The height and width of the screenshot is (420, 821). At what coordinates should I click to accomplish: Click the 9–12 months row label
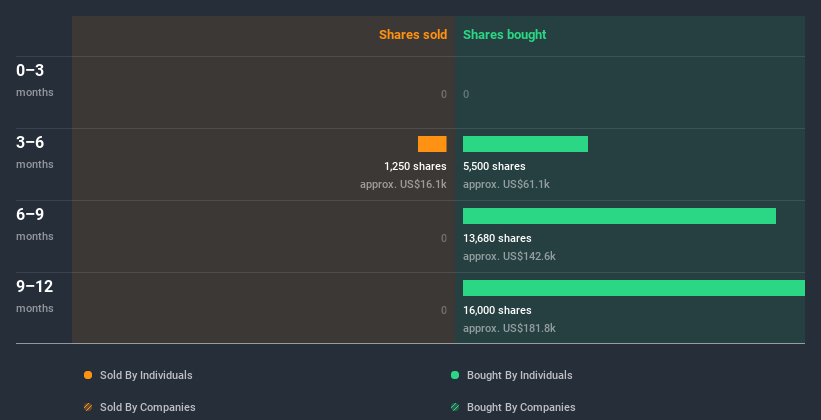[35, 296]
